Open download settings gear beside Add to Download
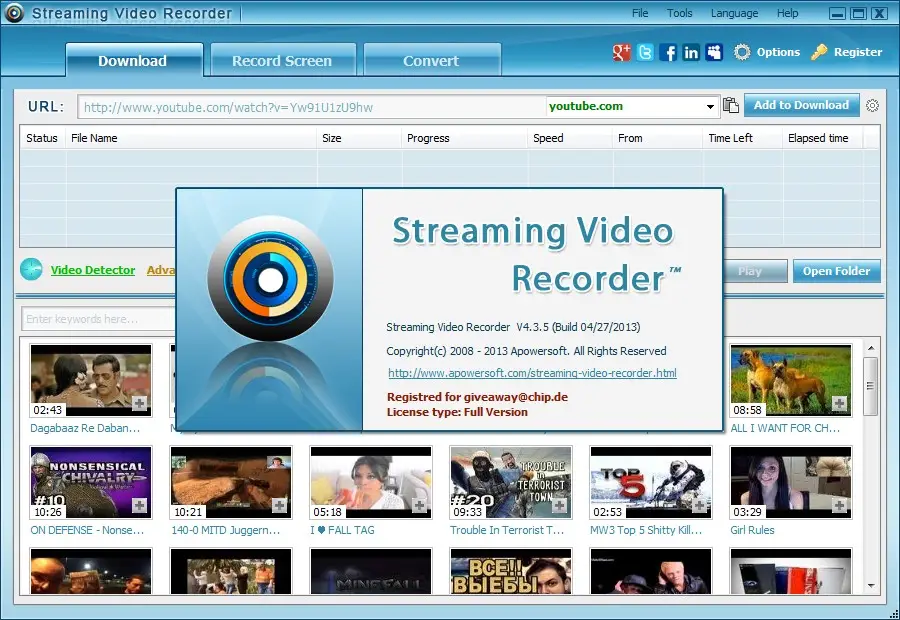This screenshot has height=620, width=900. (x=872, y=106)
